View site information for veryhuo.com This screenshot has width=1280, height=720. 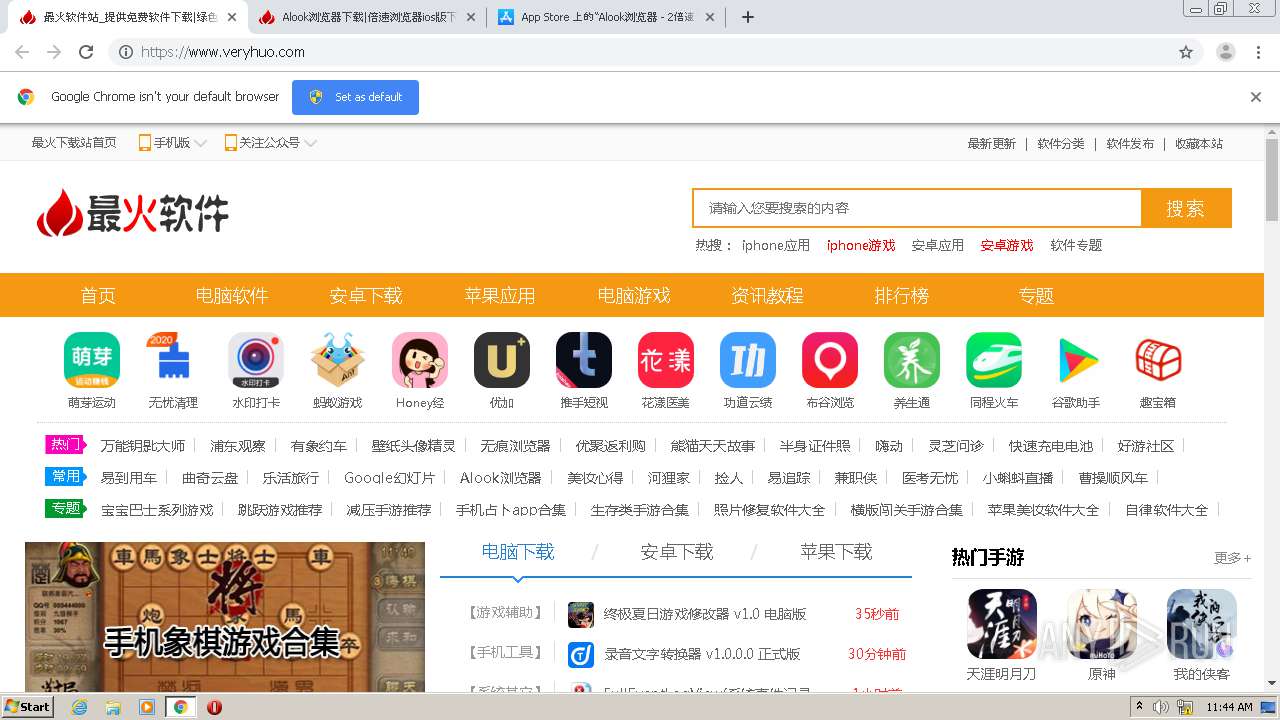click(x=126, y=52)
